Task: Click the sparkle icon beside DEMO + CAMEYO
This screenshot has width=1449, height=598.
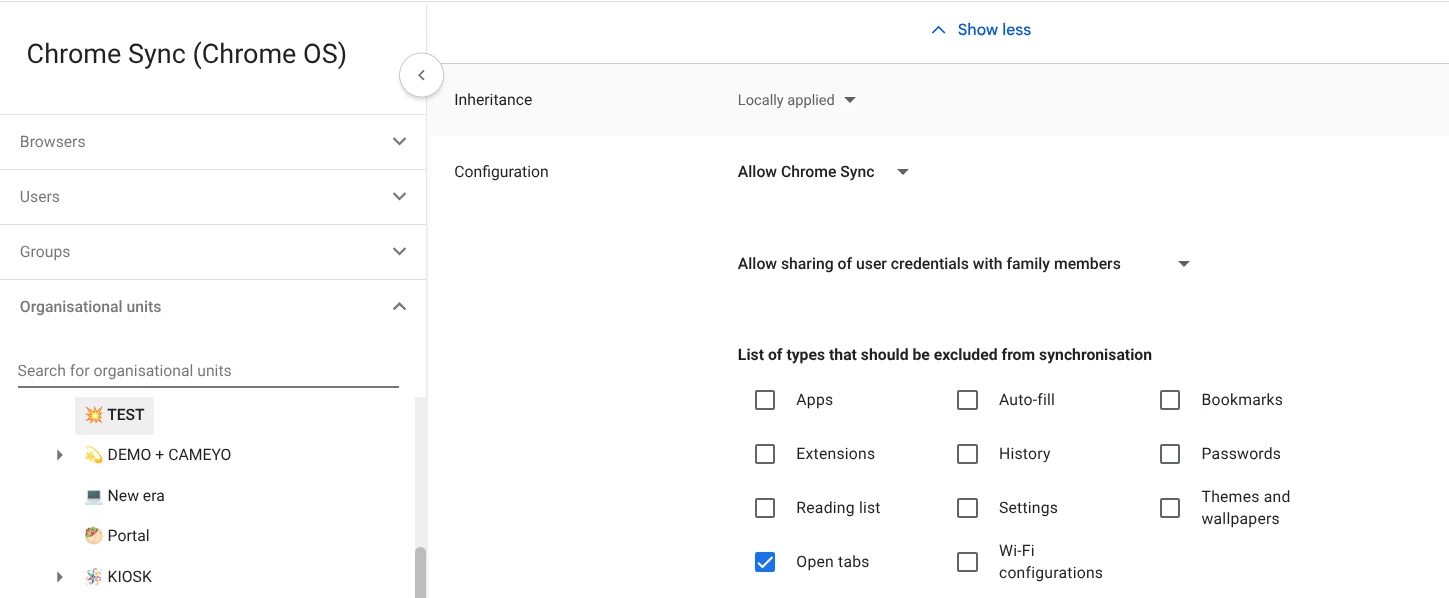Action: [94, 455]
